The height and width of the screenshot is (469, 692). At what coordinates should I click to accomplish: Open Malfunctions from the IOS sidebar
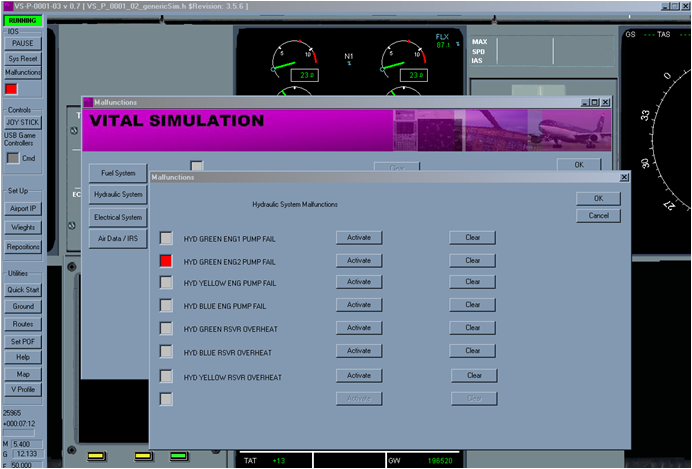[23, 72]
